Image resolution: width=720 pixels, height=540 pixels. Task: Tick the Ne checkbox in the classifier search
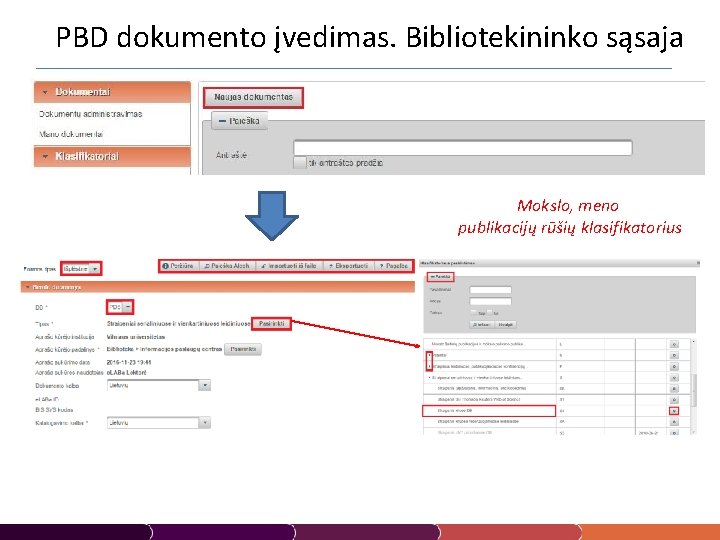coord(489,313)
